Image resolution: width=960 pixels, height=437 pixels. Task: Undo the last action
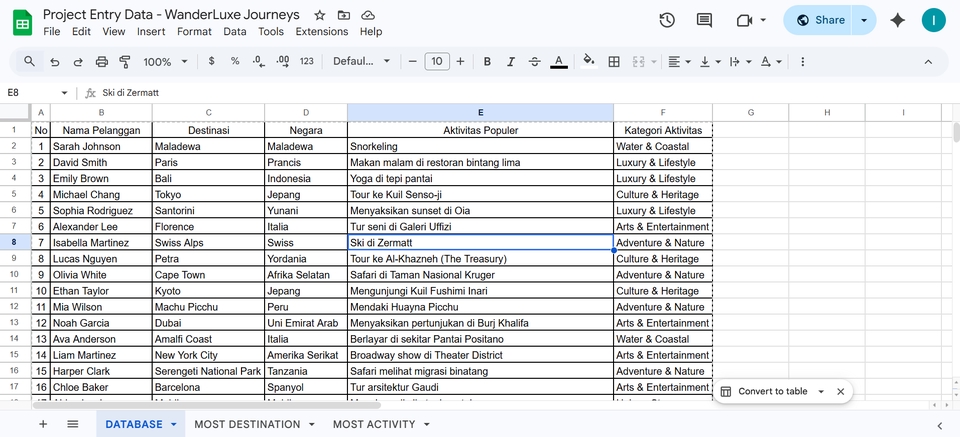[54, 61]
